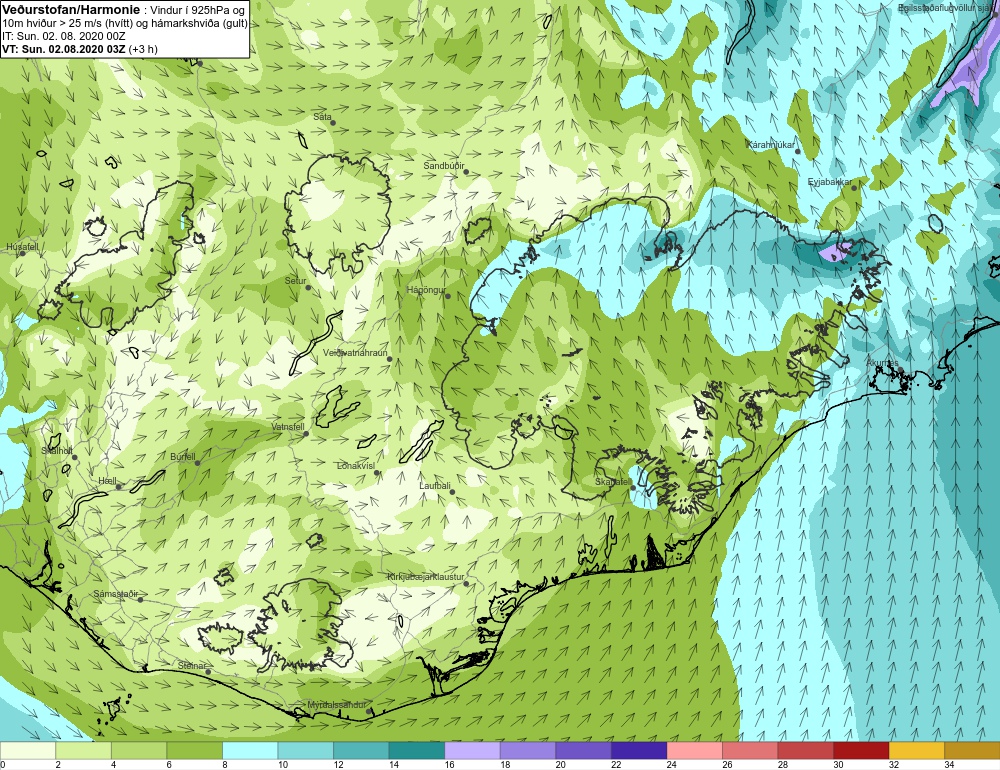The height and width of the screenshot is (770, 1000).
Task: Select the Eyjabakkar place name
Action: coord(830,182)
